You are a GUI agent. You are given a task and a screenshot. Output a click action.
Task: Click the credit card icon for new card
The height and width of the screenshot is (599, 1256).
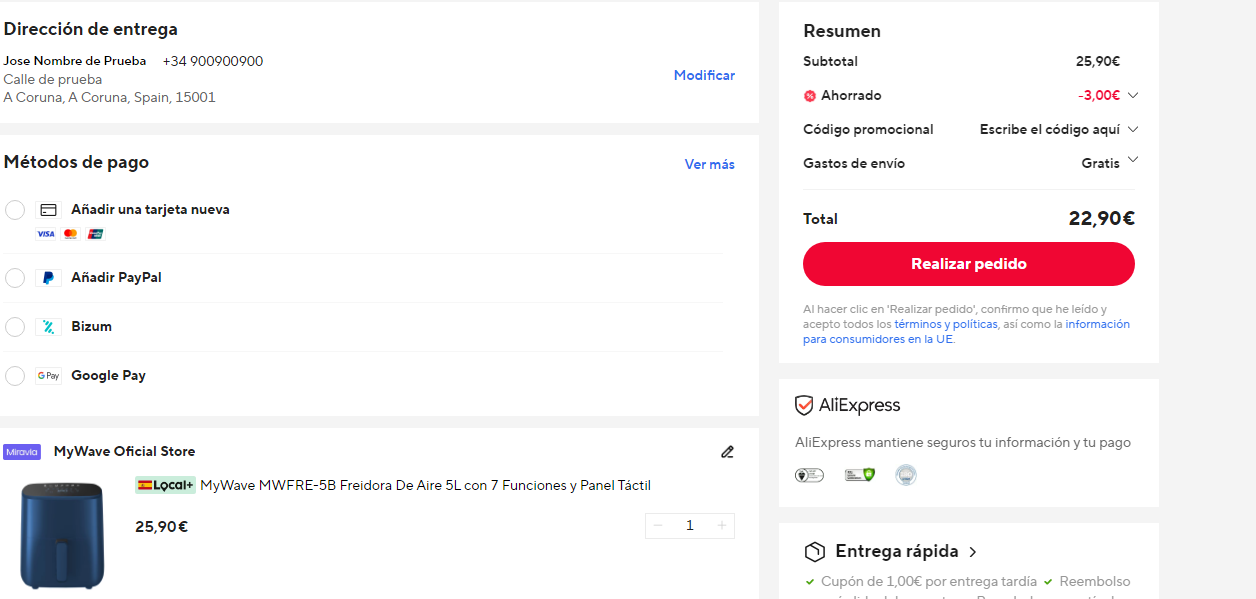tap(48, 210)
